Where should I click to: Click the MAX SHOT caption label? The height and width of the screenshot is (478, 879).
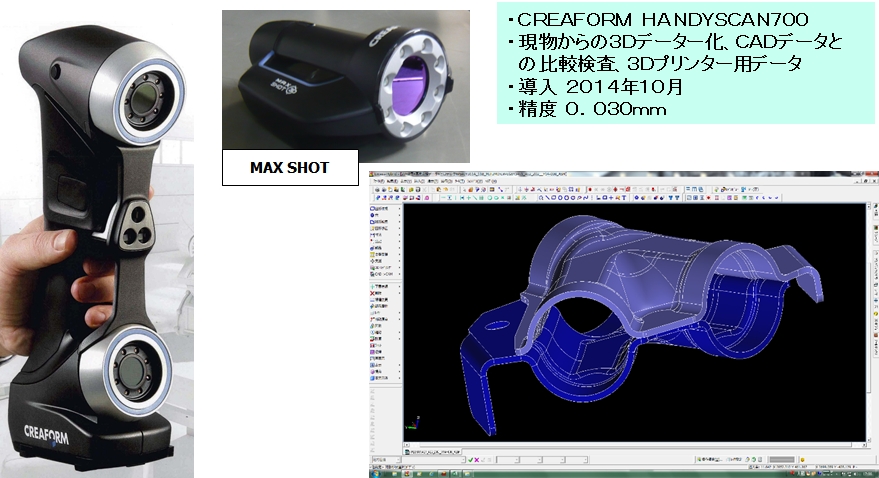point(290,168)
